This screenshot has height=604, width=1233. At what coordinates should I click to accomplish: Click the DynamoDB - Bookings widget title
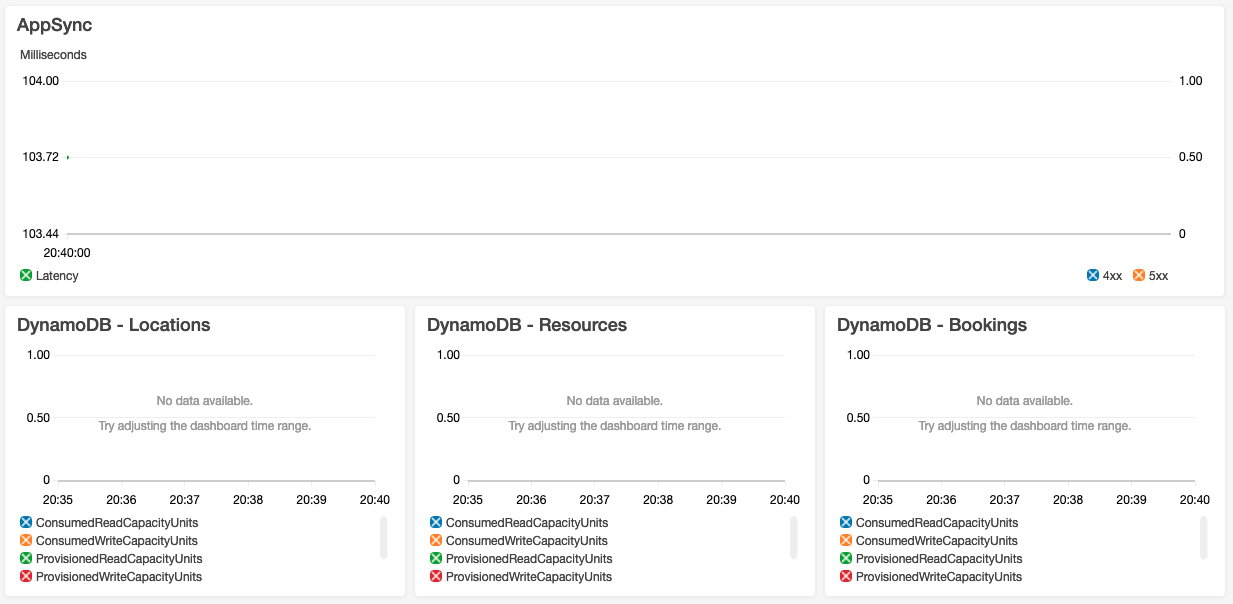point(932,325)
